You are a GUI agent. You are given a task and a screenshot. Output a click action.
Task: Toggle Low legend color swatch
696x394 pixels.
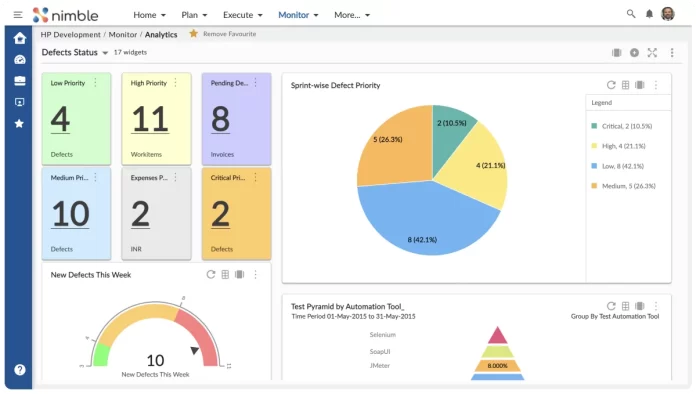594,166
